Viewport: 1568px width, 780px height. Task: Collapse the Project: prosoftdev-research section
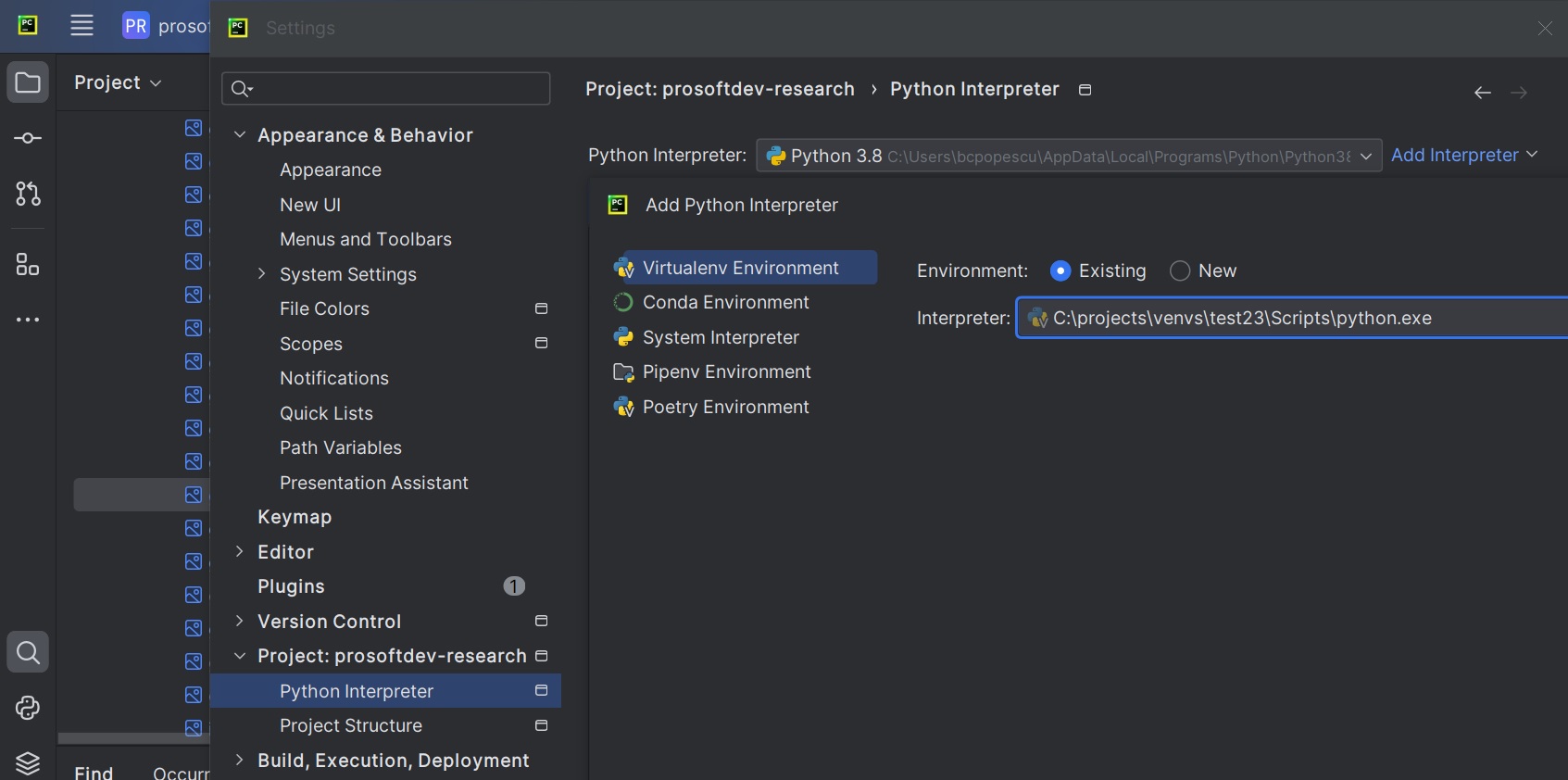[x=240, y=656]
